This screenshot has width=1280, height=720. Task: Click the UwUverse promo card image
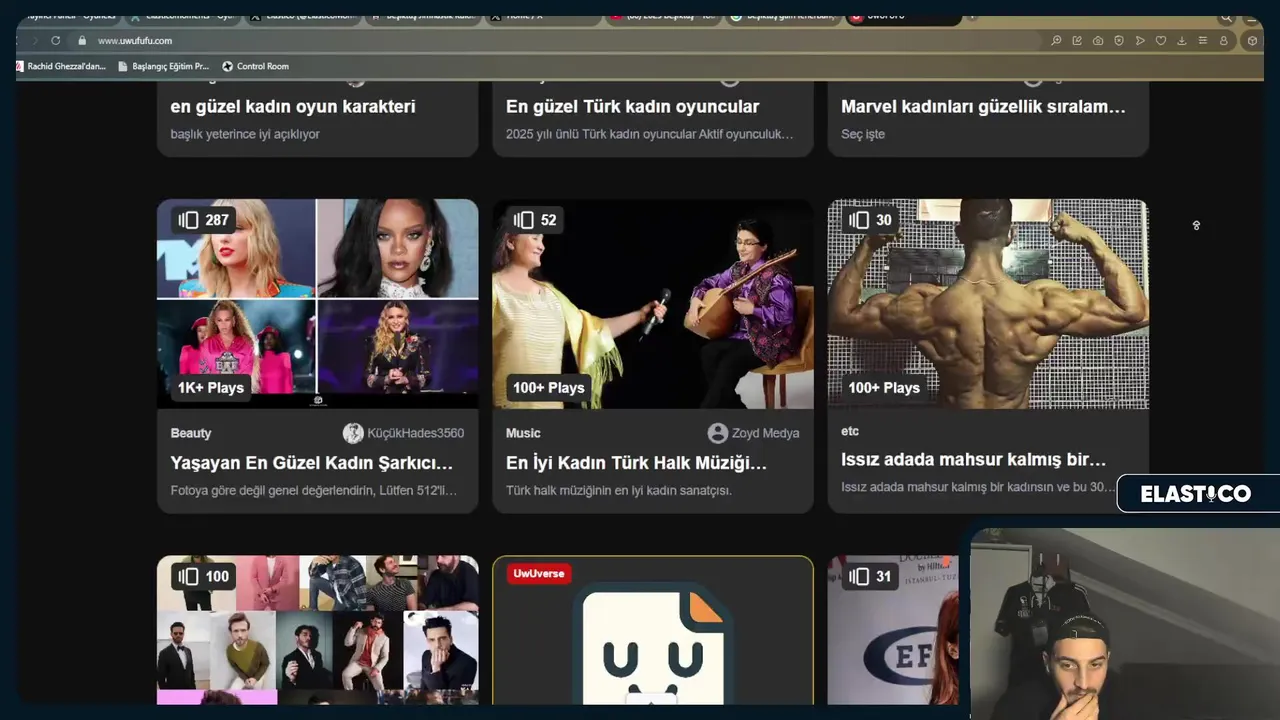tap(653, 630)
